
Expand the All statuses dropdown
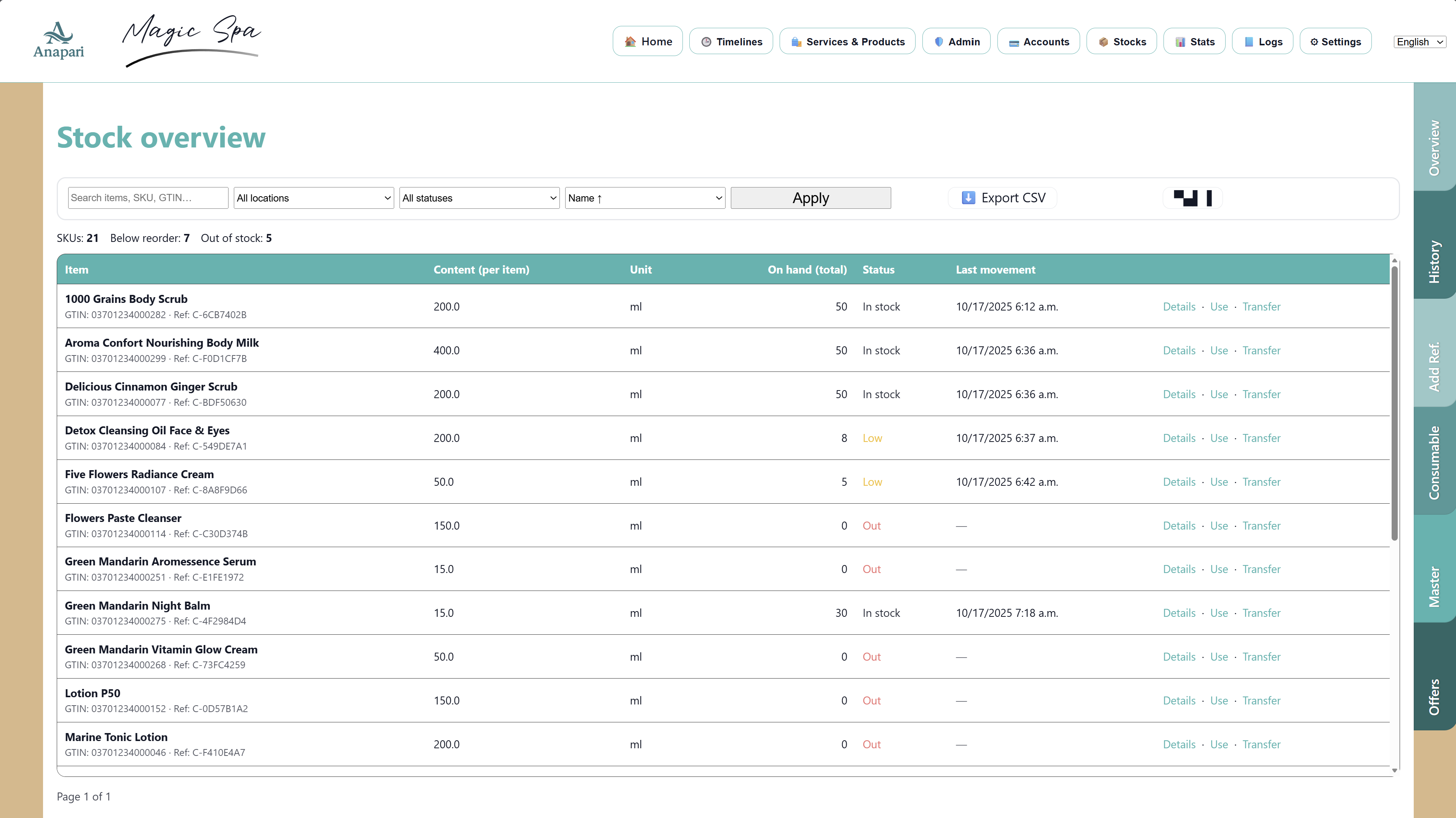point(479,198)
